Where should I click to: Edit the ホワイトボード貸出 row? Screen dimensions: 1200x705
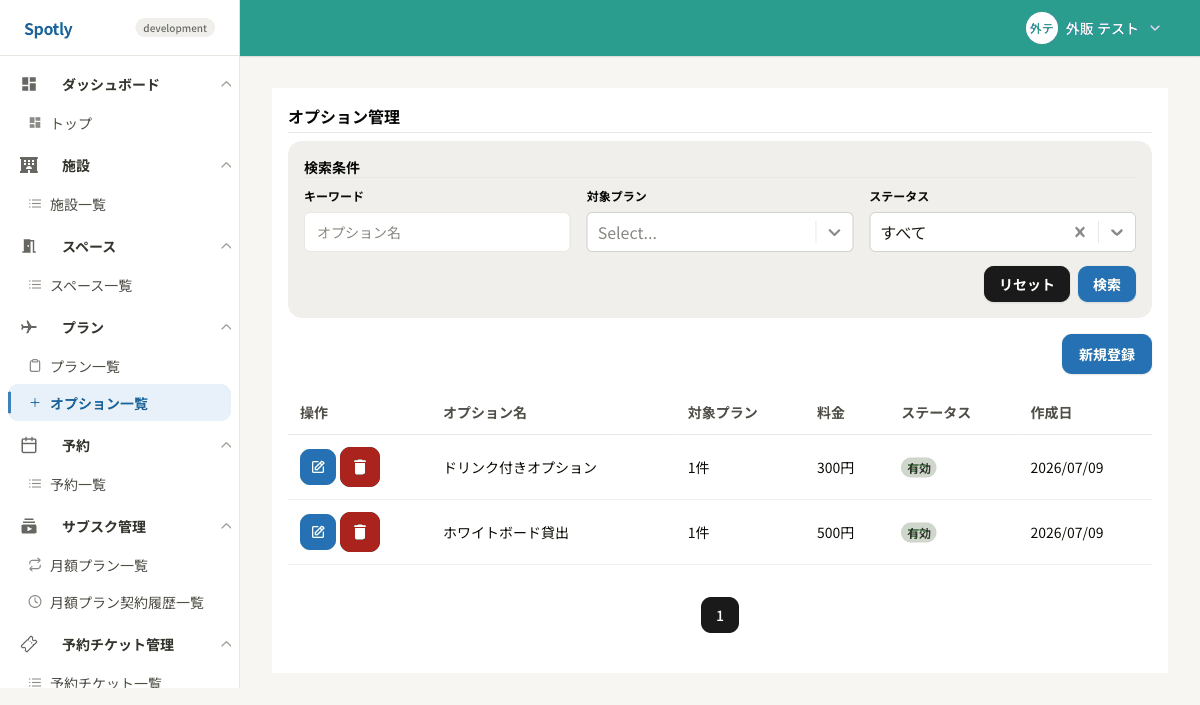[x=318, y=532]
